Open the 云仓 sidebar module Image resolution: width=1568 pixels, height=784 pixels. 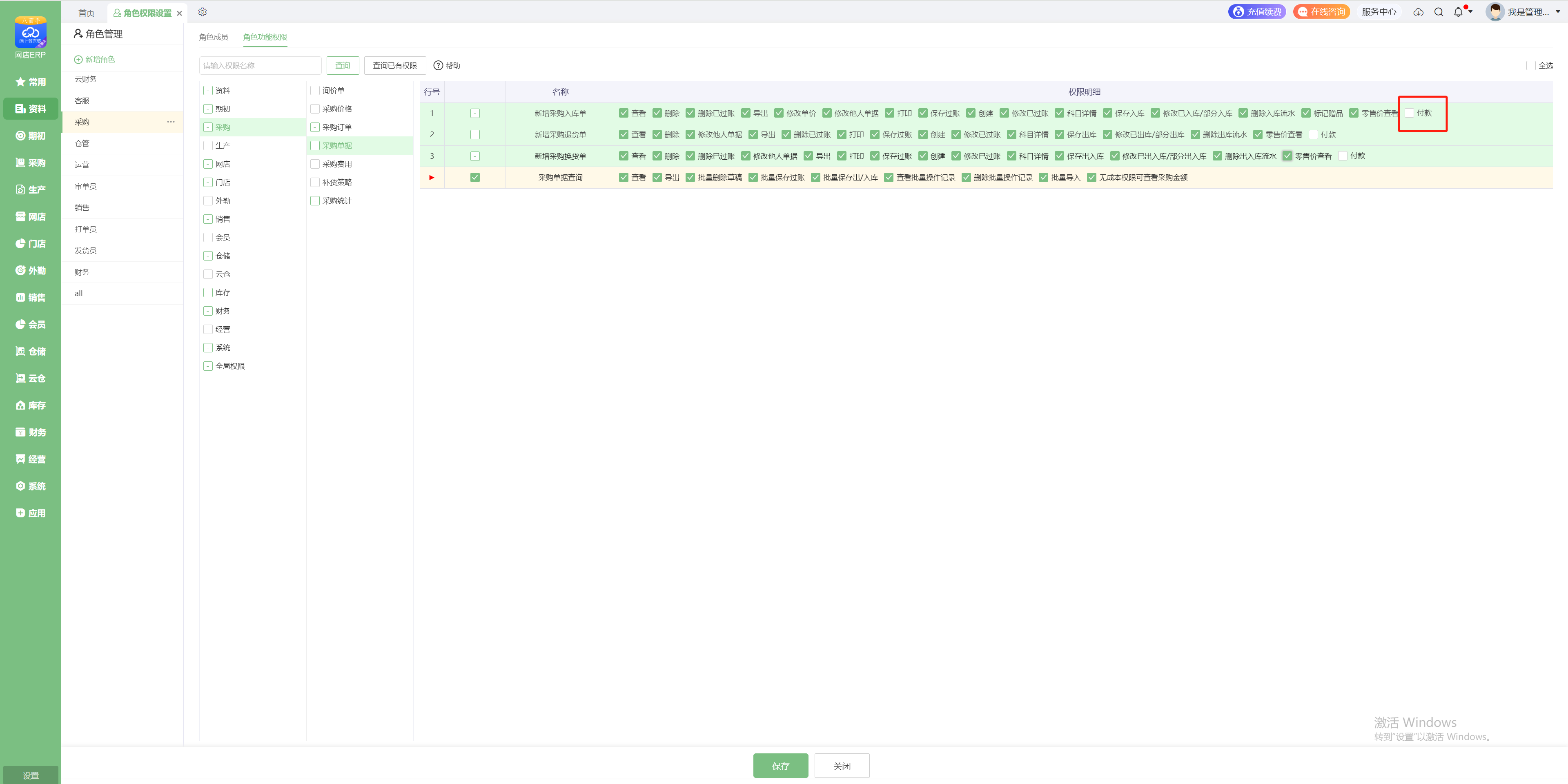(x=31, y=378)
